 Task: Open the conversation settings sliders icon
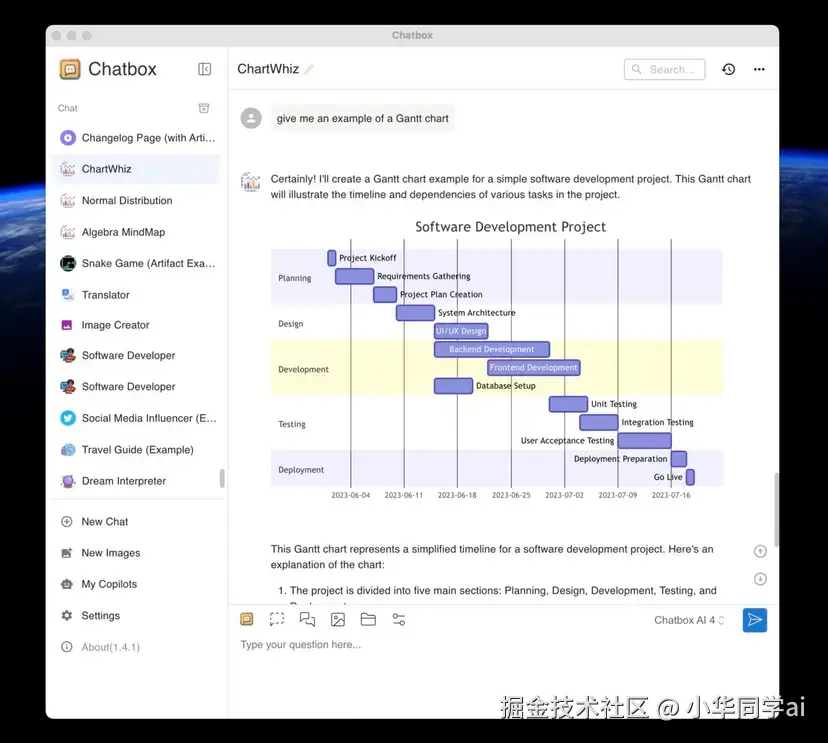coord(399,619)
